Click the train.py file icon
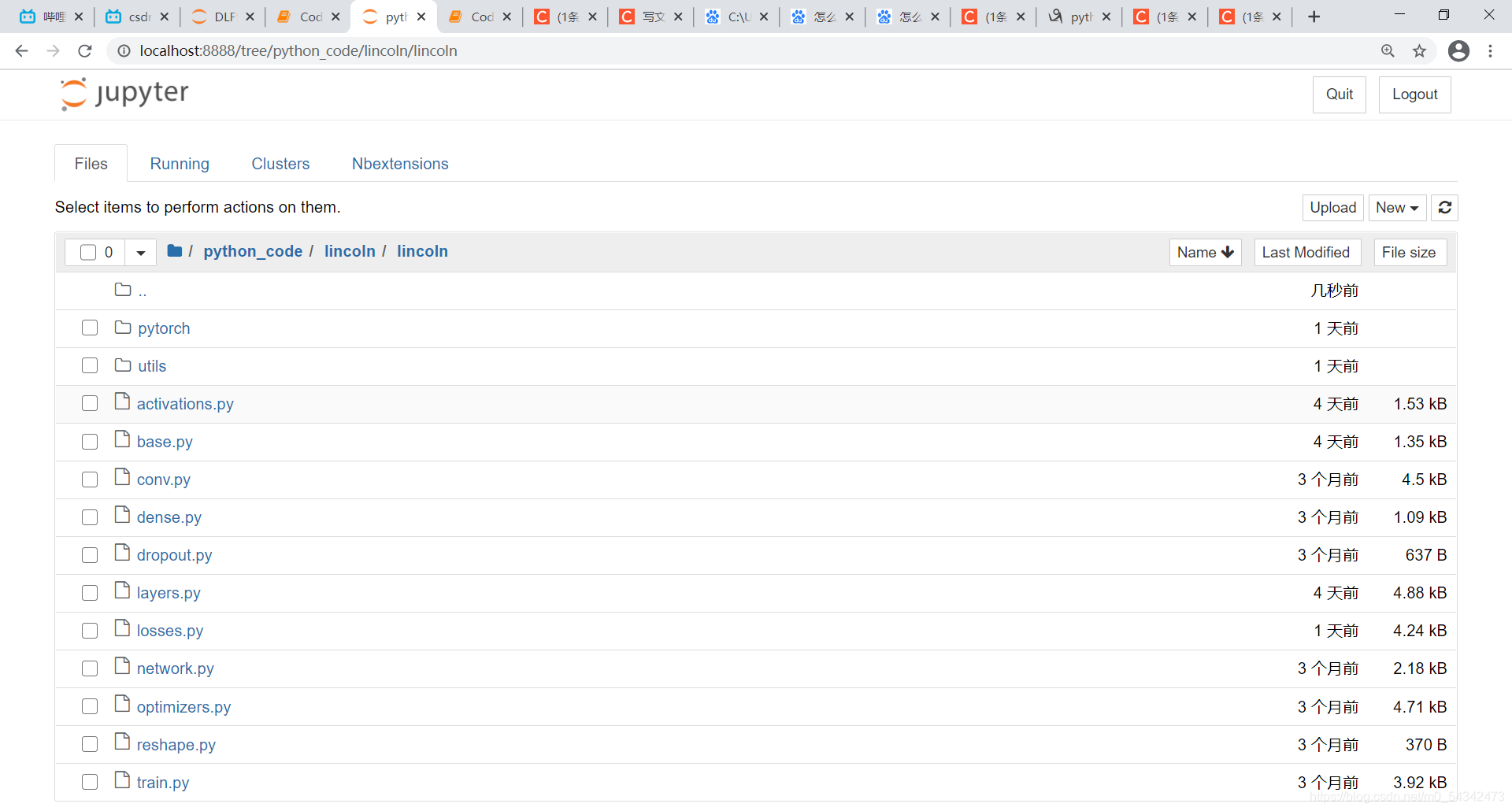 tap(122, 780)
